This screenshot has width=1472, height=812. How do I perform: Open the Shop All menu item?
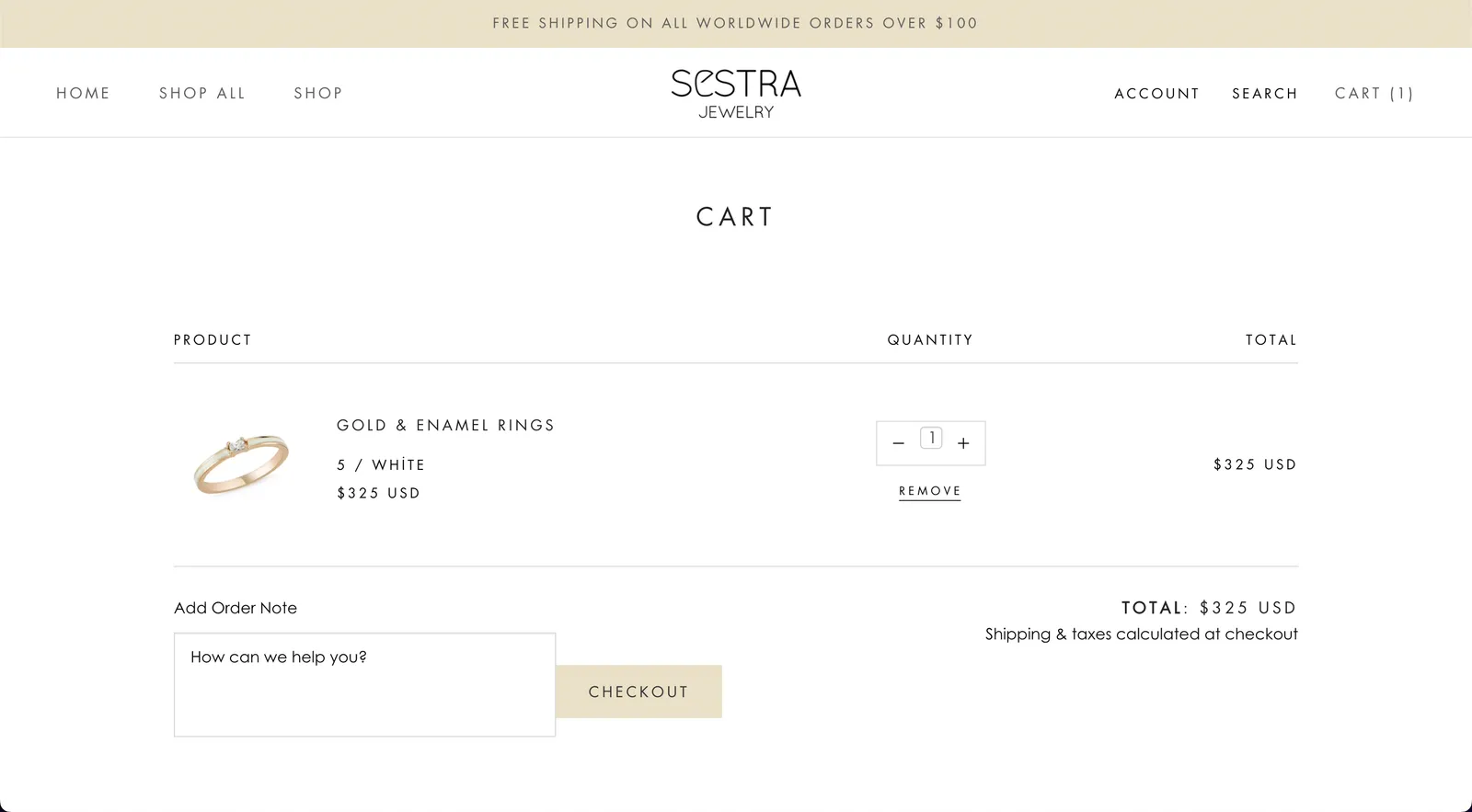tap(202, 93)
